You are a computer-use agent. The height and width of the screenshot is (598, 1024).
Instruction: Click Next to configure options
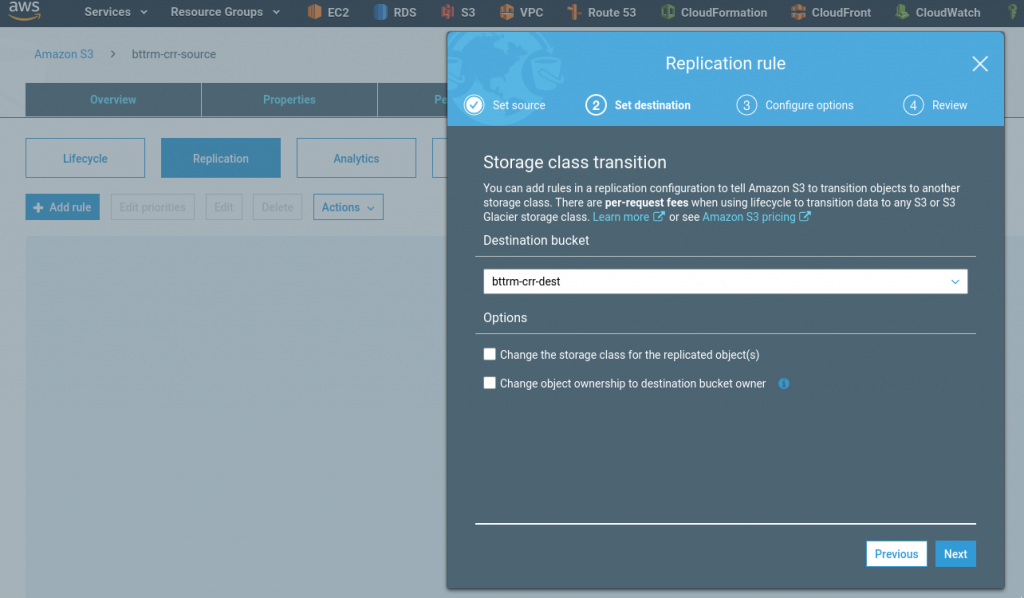(955, 553)
